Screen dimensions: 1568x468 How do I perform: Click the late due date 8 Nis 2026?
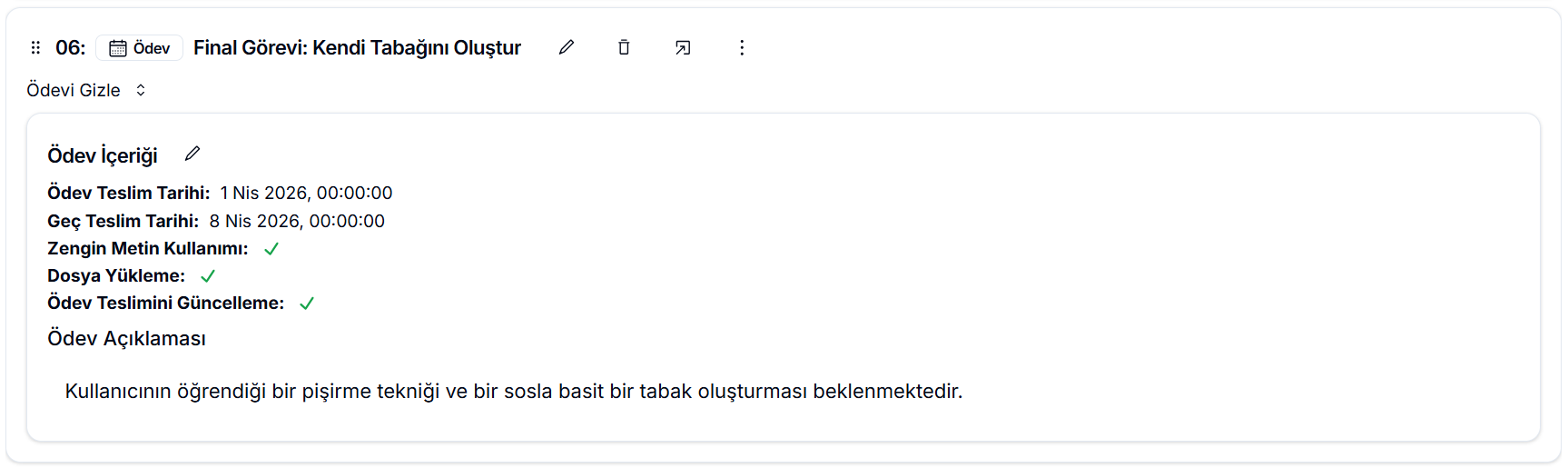click(x=297, y=221)
